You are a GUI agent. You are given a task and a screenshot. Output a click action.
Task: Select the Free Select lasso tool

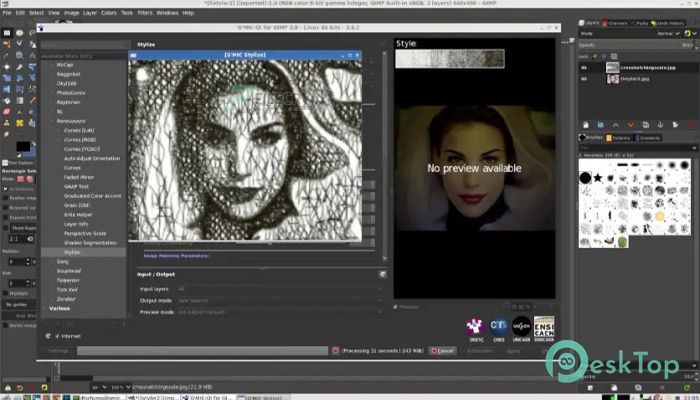point(32,33)
